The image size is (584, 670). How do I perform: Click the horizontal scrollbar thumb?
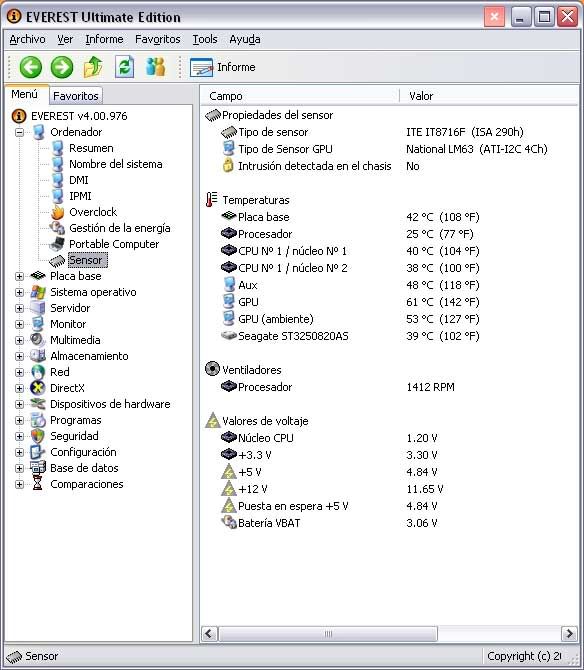pos(328,633)
